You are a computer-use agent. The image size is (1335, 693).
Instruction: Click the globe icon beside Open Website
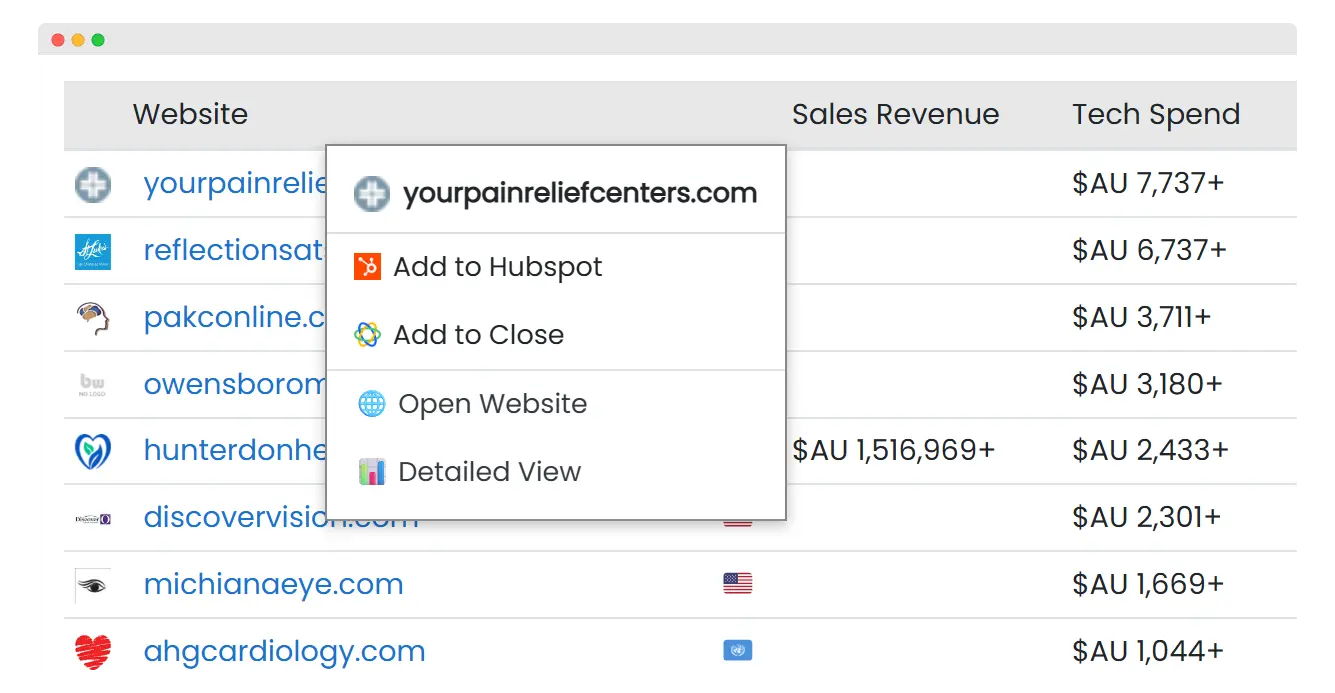(371, 404)
